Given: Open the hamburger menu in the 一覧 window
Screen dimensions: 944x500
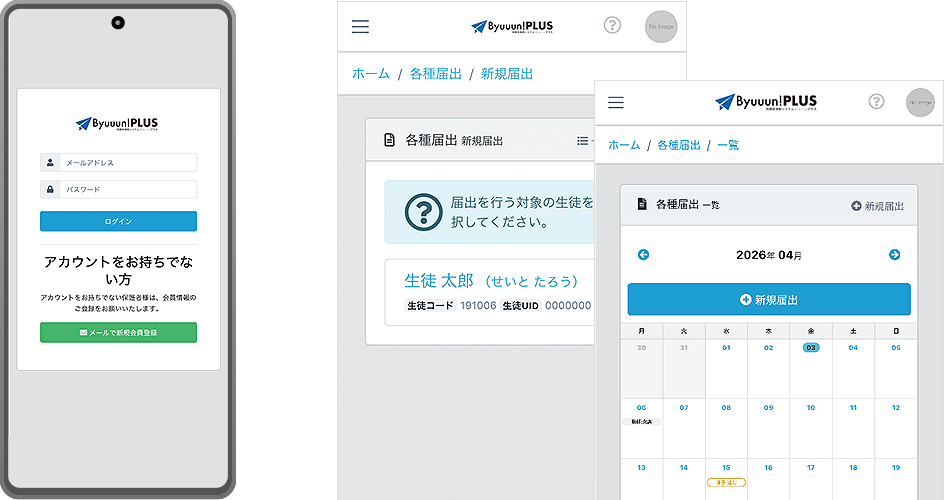Looking at the screenshot, I should tap(616, 102).
